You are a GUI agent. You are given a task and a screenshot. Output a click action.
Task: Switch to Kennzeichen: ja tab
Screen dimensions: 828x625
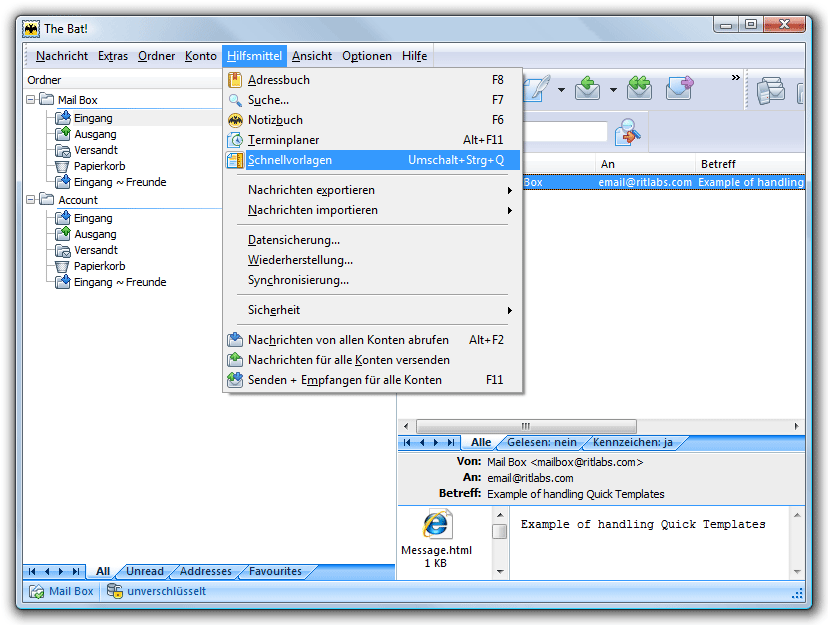633,442
